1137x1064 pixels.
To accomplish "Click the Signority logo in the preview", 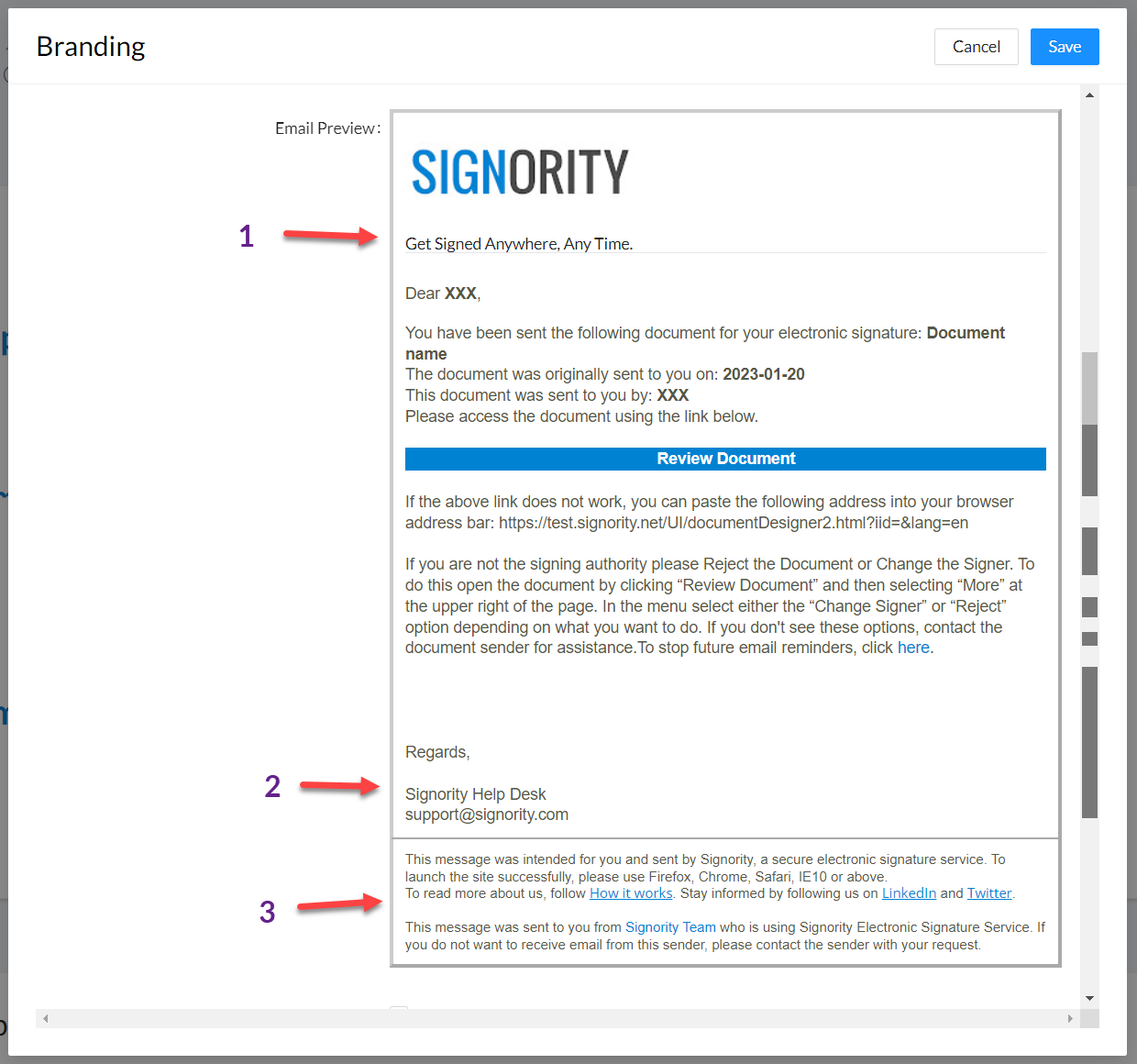I will click(x=520, y=172).
